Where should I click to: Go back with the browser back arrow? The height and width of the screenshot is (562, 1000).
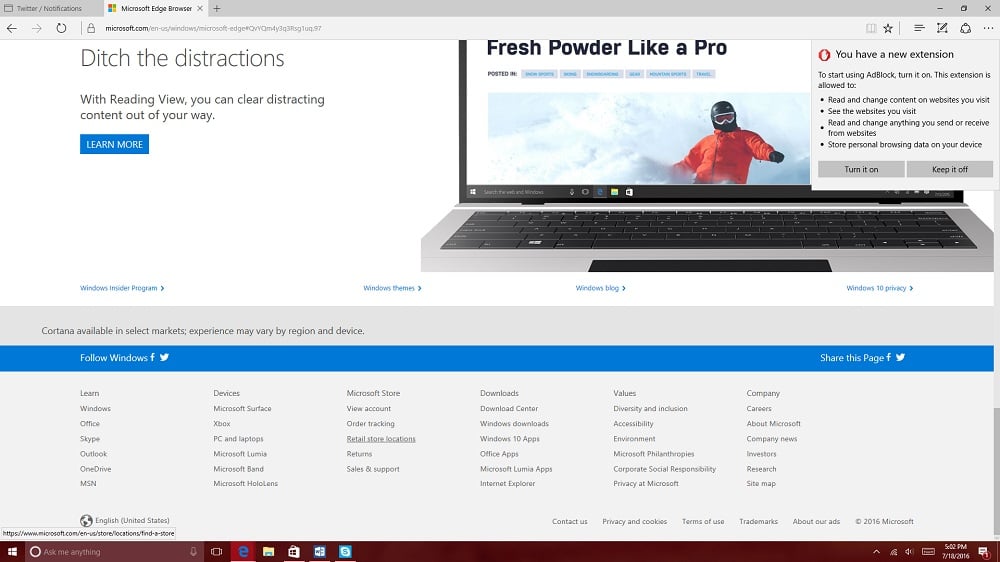(11, 28)
